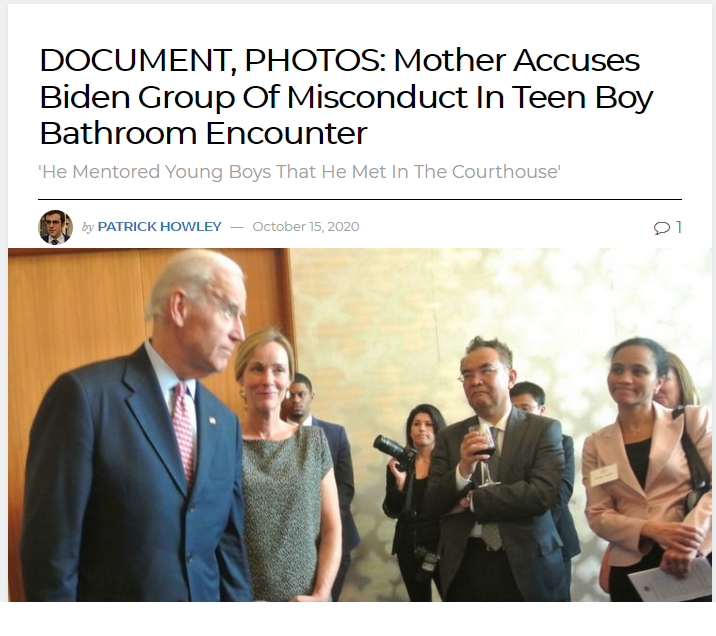Click the camera held by the photographer in photo
This screenshot has width=716, height=636.
click(394, 450)
